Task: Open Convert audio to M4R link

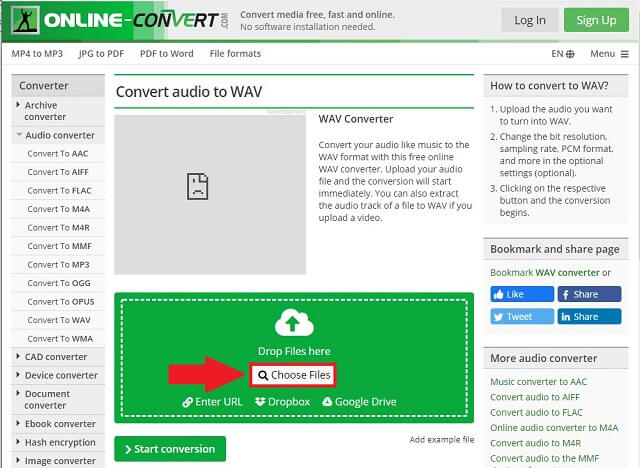Action: pos(536,443)
